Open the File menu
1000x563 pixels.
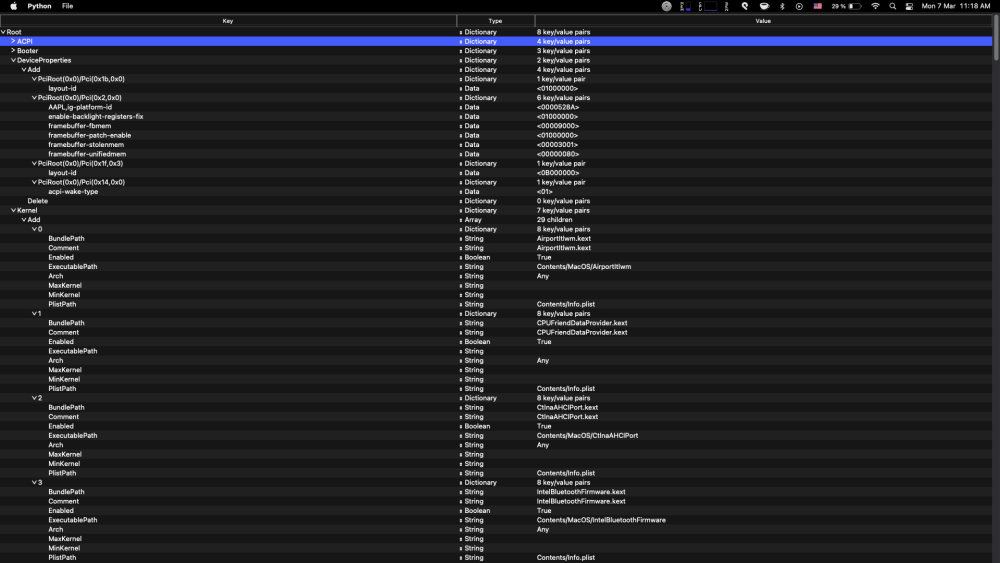coord(67,6)
